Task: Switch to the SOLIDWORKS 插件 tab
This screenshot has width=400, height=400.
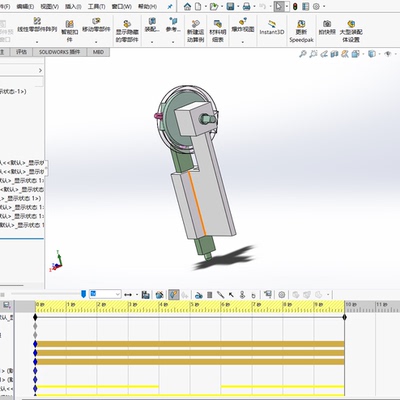Action: pos(60,52)
